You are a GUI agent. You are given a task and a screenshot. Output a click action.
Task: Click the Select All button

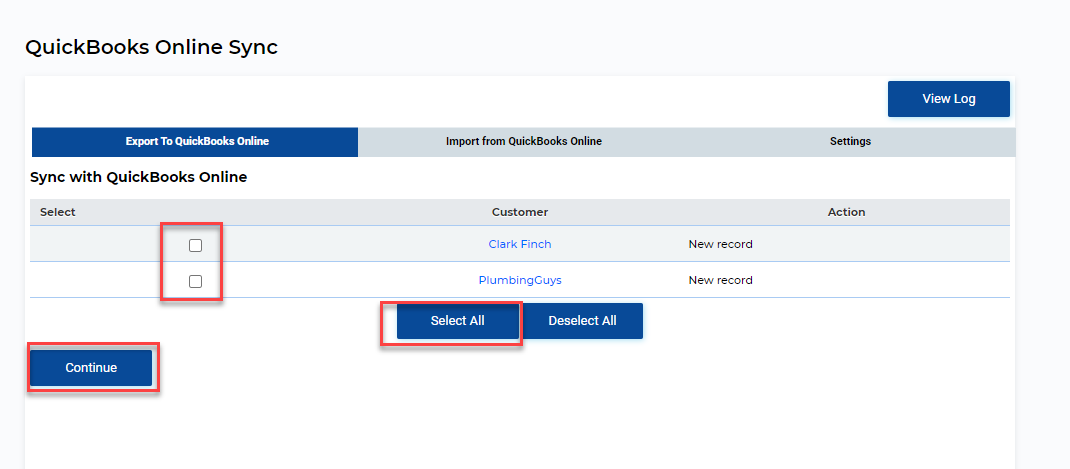457,321
